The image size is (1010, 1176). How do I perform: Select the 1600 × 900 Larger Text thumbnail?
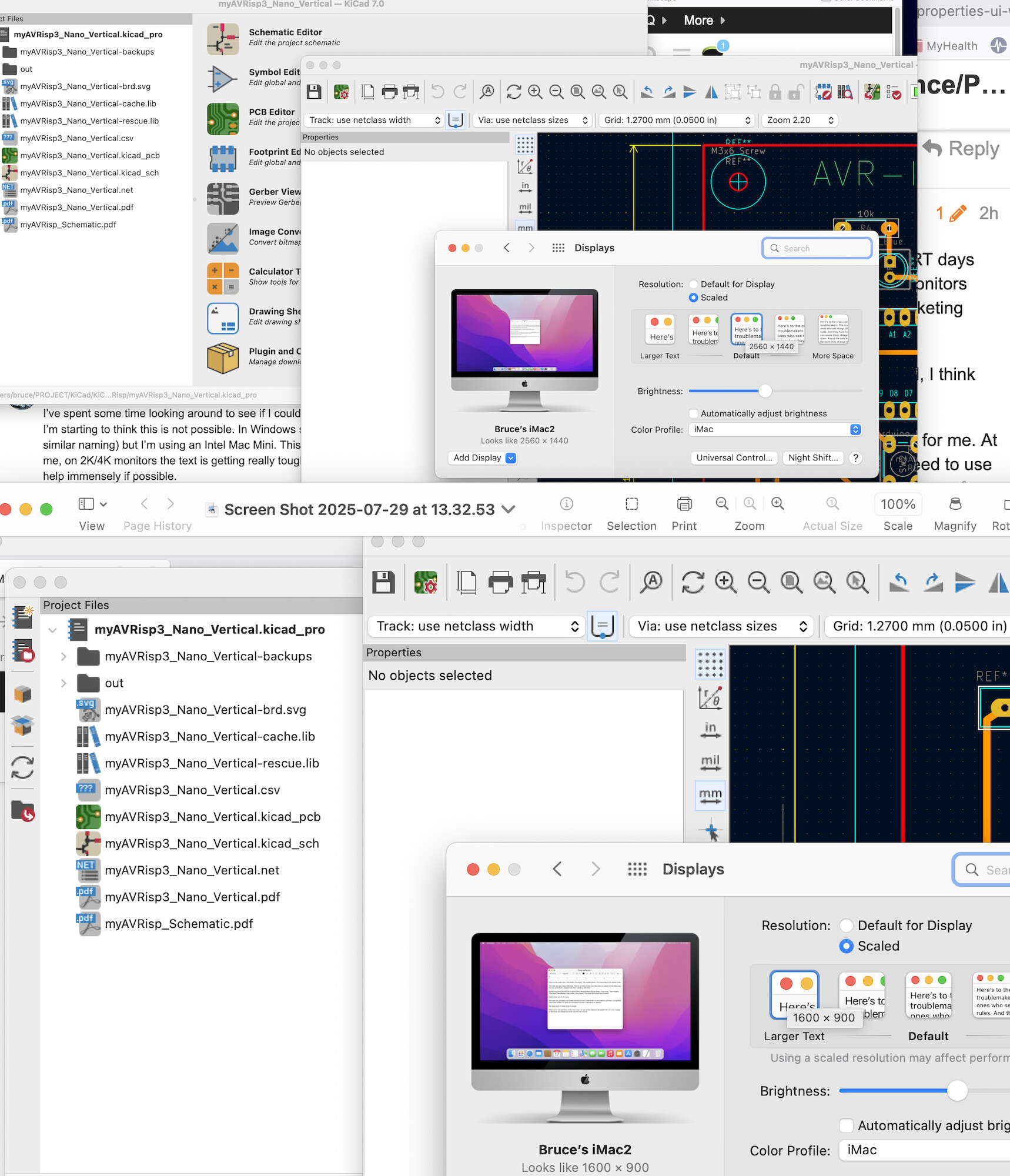794,995
